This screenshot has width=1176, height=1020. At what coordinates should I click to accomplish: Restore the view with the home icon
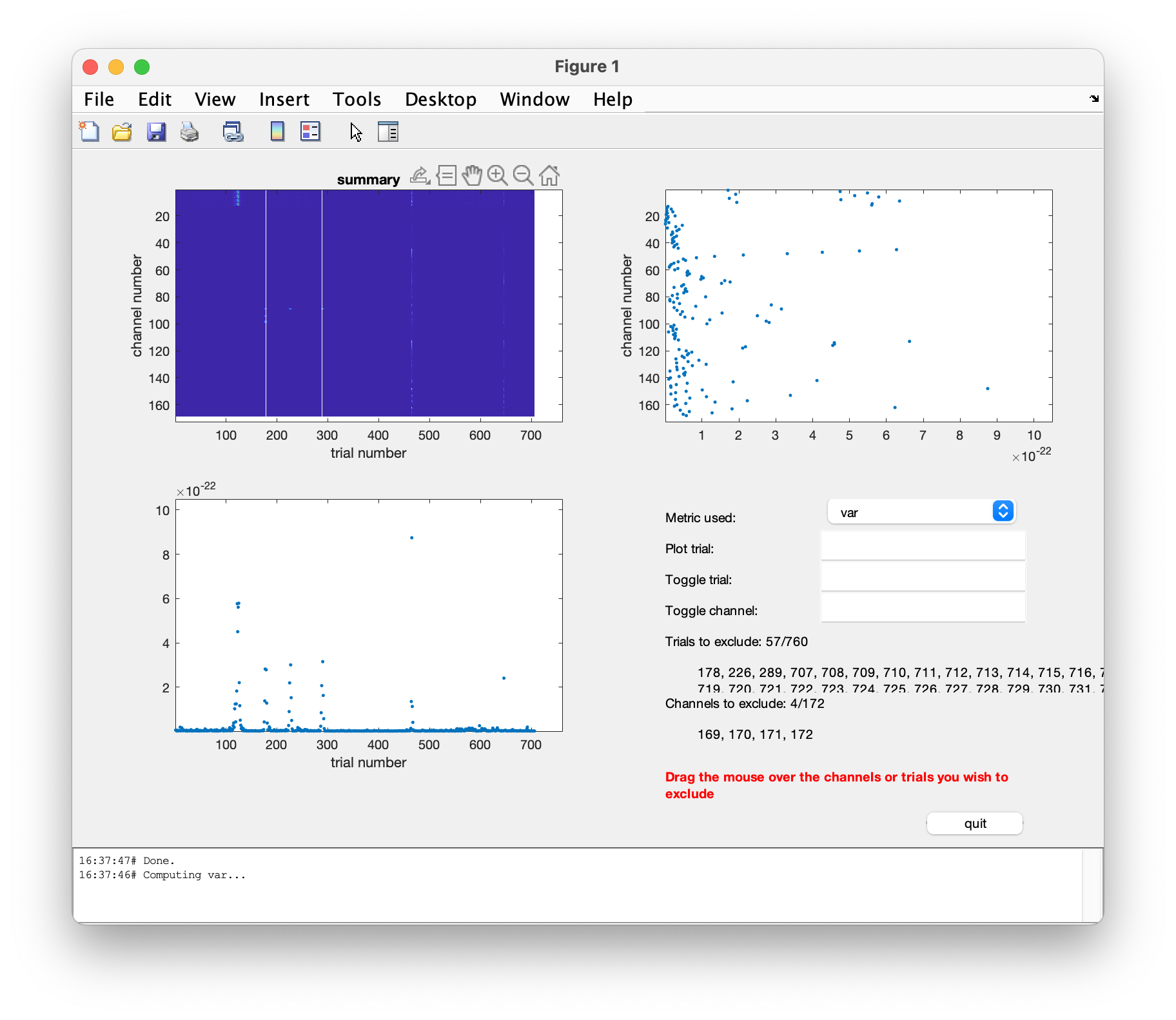[x=549, y=175]
